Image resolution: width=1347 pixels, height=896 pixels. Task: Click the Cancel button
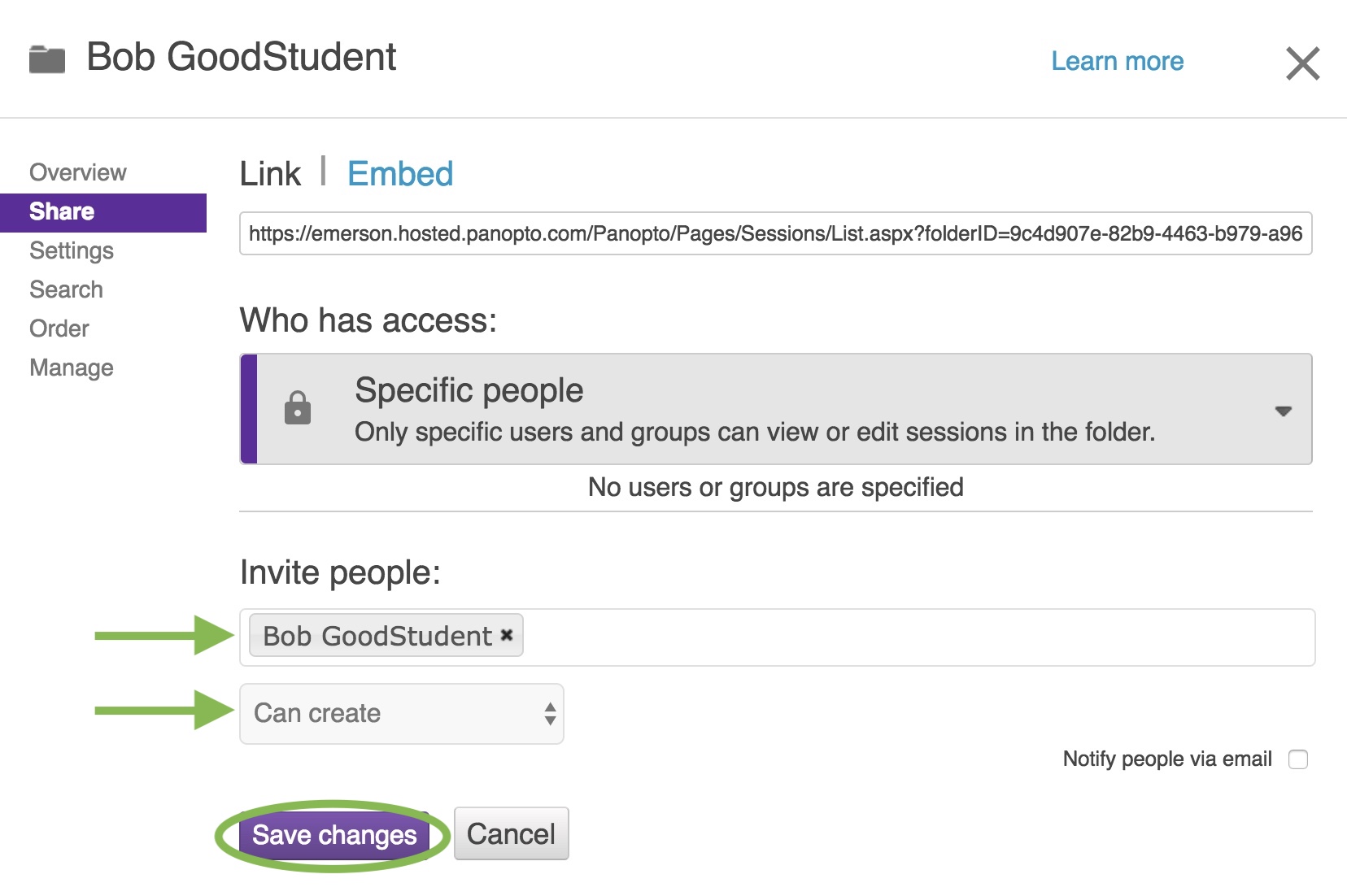[511, 833]
